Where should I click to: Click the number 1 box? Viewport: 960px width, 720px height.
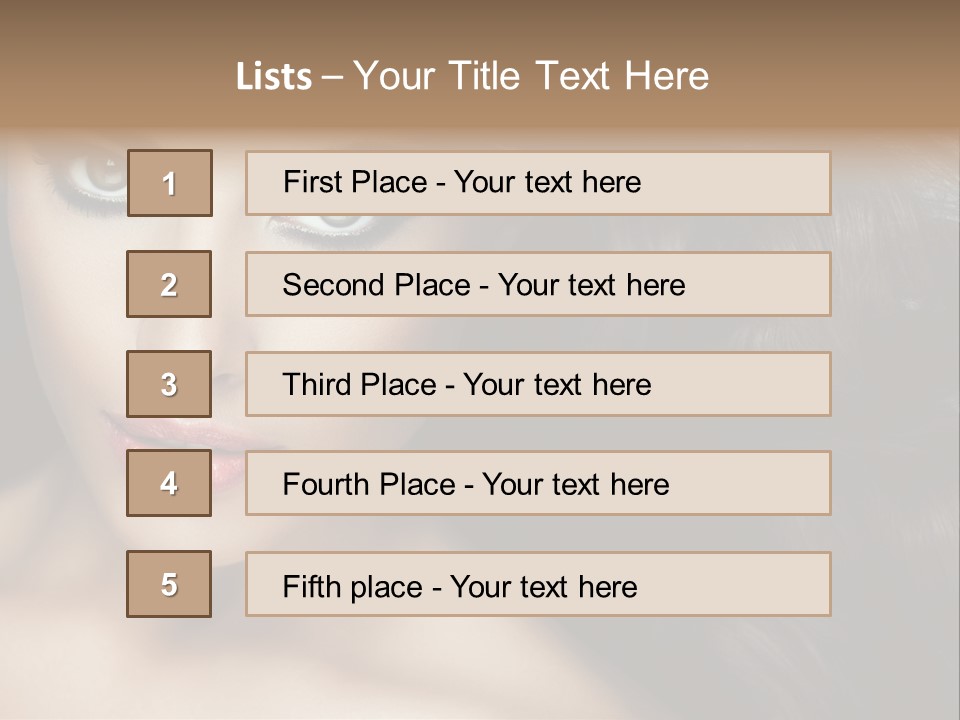click(x=170, y=183)
